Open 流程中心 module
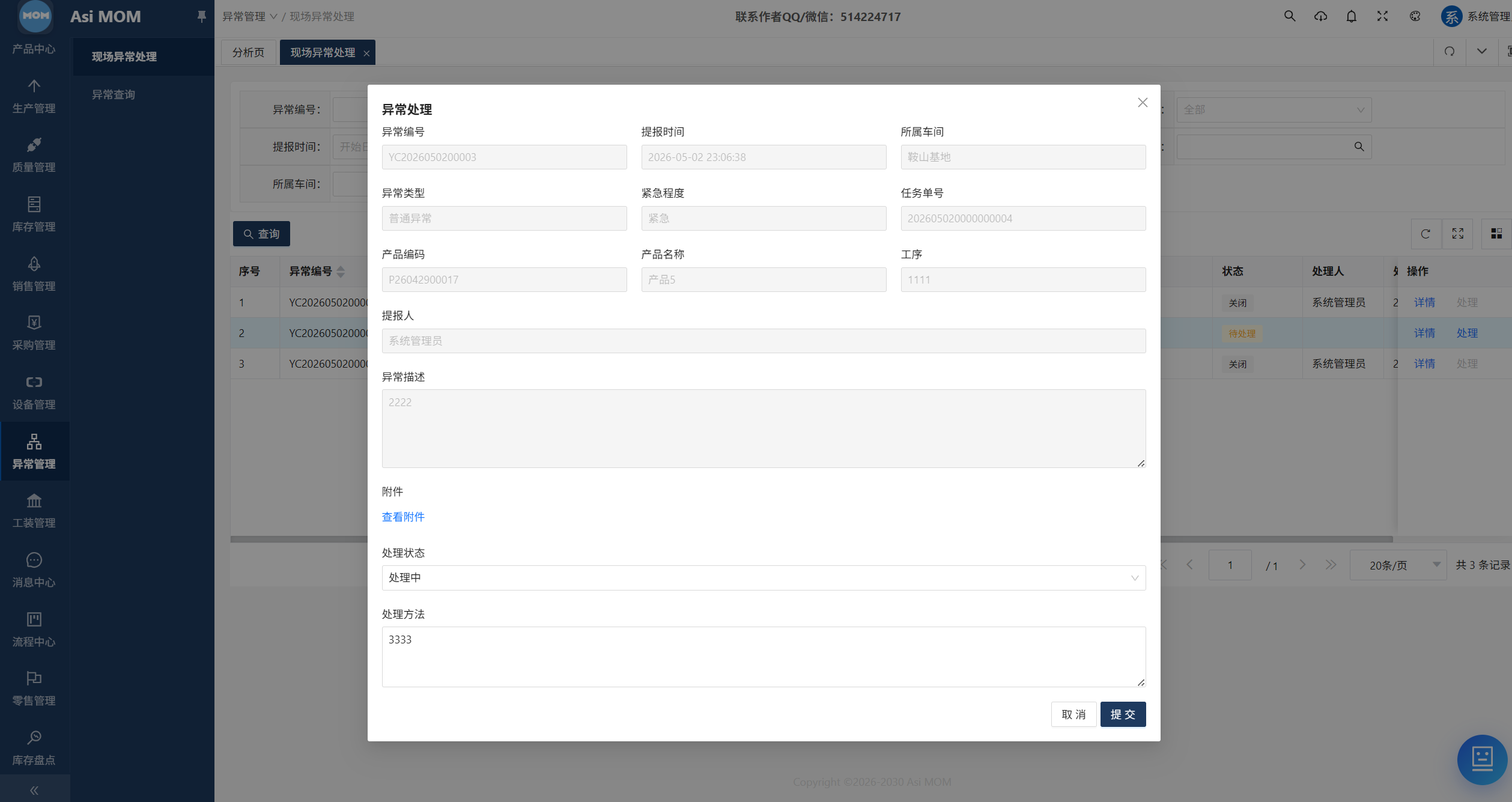This screenshot has height=802, width=1512. pos(34,629)
